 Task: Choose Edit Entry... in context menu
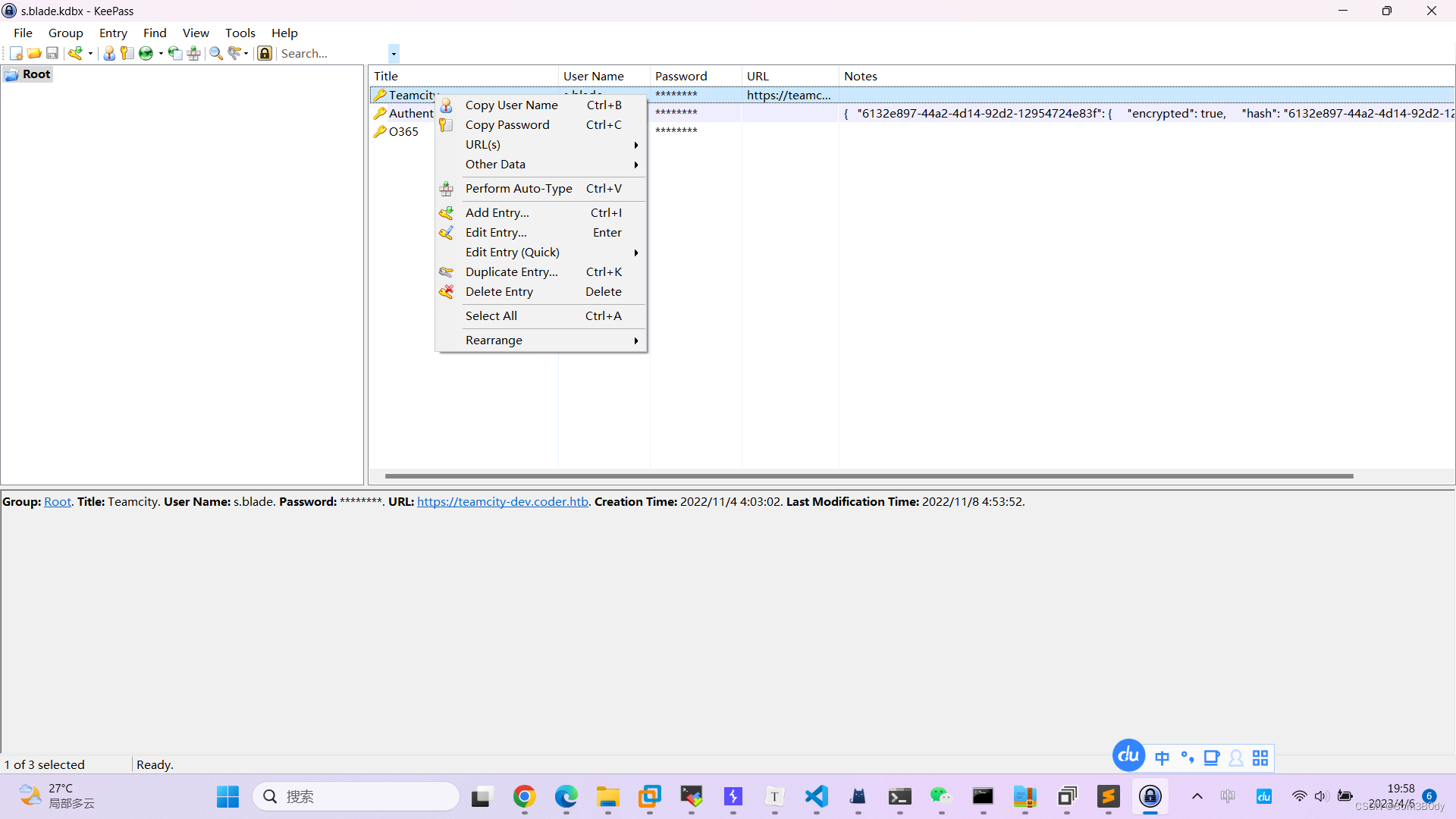click(541, 232)
